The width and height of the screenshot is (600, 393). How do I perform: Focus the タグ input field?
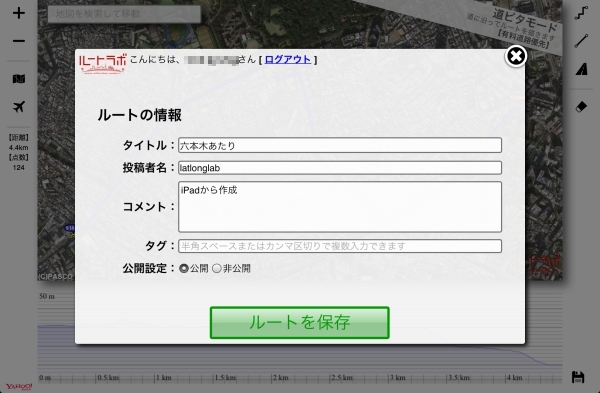point(340,246)
